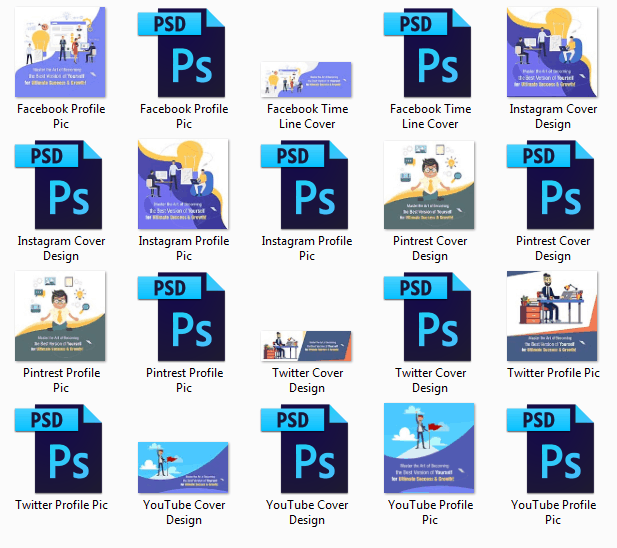Select the Instagram Cover Design PSD file icon
This screenshot has width=617, height=548.
[x=61, y=185]
